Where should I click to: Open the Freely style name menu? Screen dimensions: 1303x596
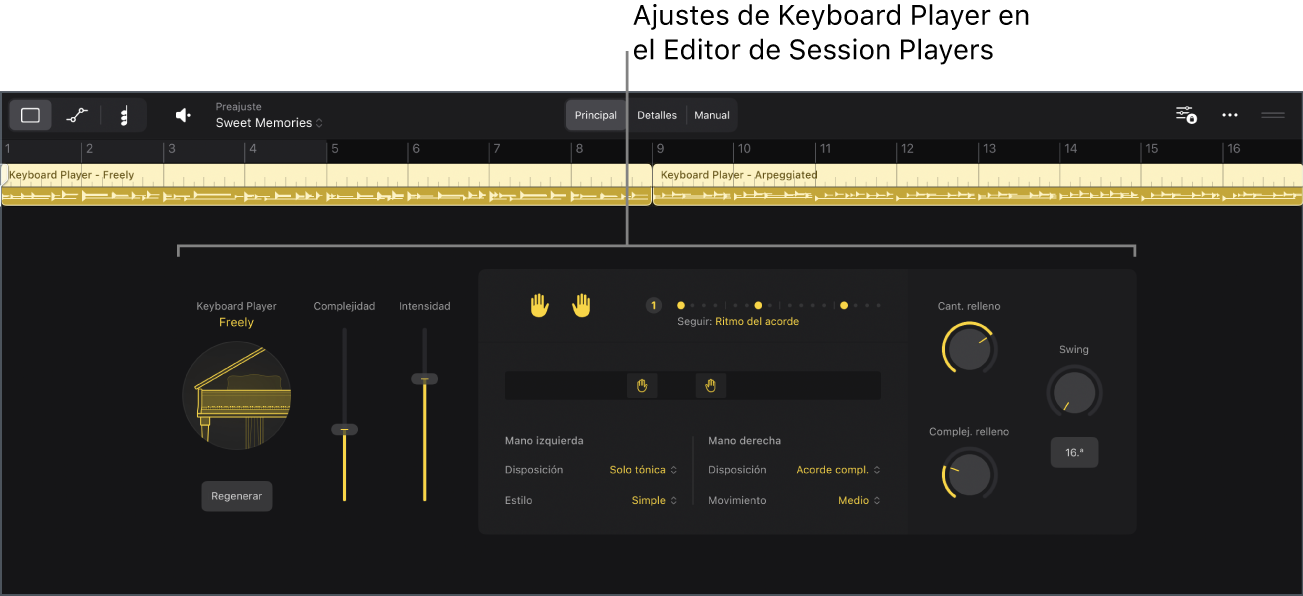[237, 322]
